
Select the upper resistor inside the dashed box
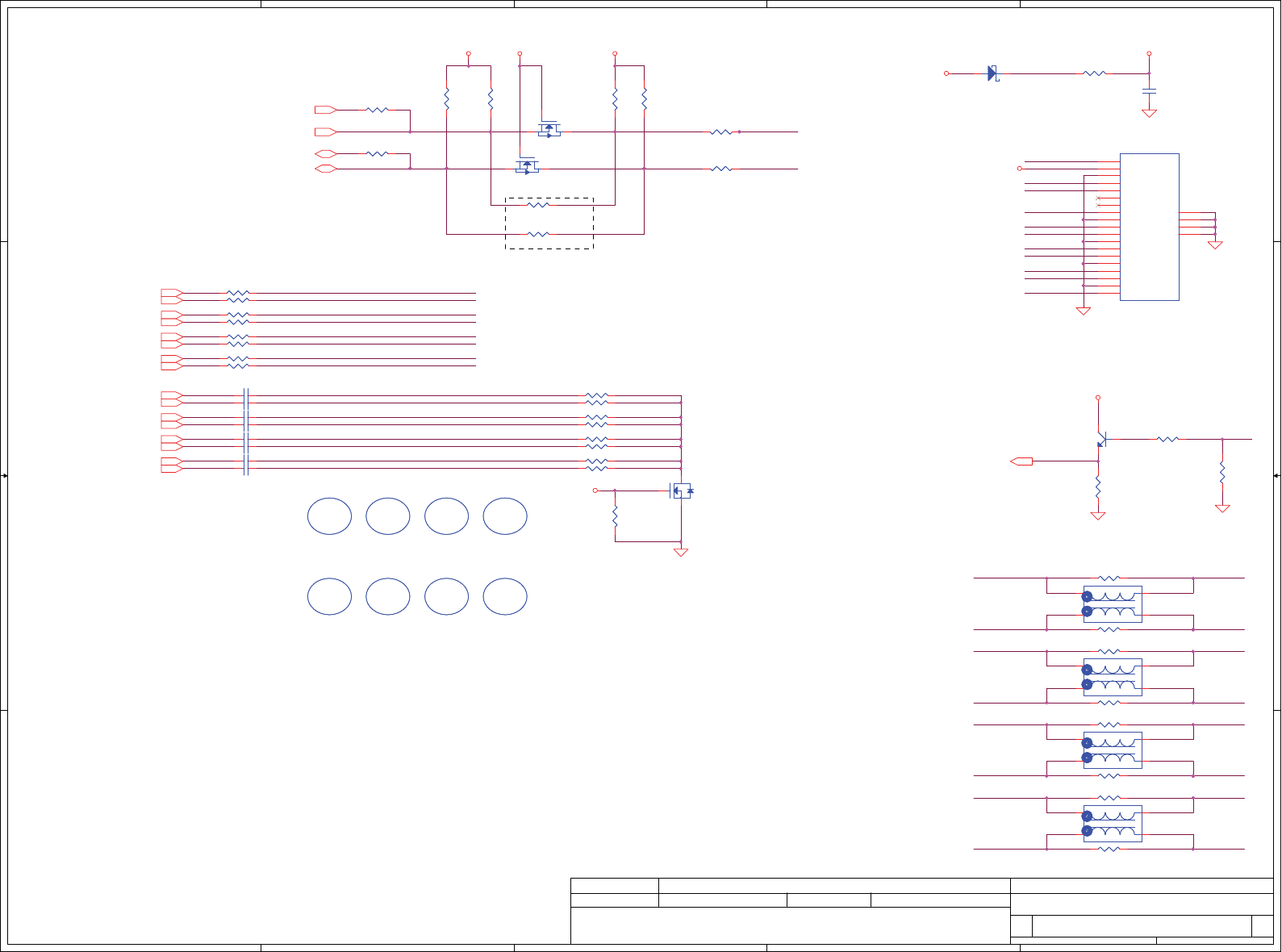click(x=538, y=205)
